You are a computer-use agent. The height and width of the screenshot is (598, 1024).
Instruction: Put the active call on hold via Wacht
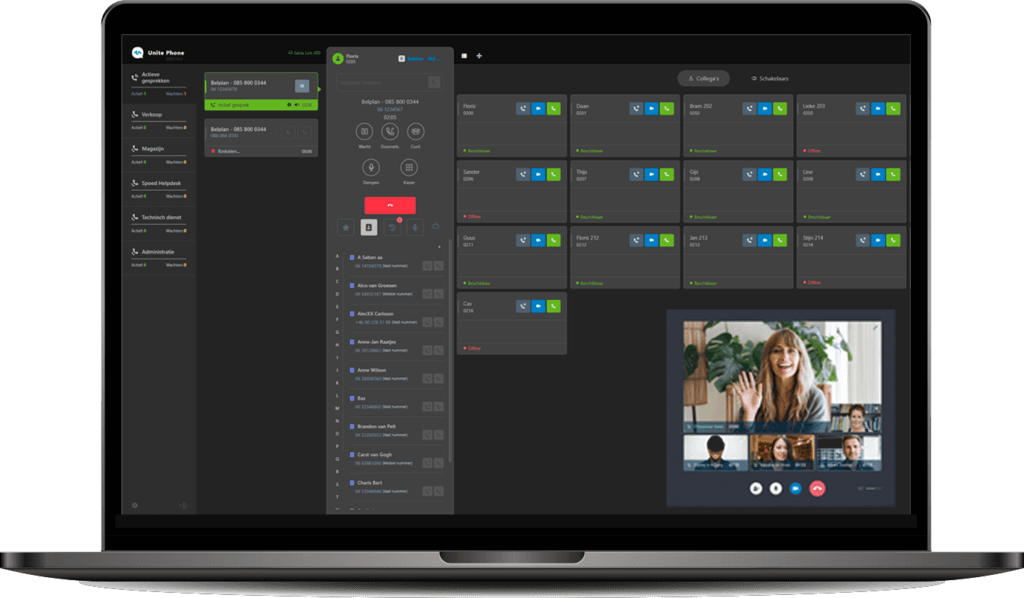tap(364, 132)
